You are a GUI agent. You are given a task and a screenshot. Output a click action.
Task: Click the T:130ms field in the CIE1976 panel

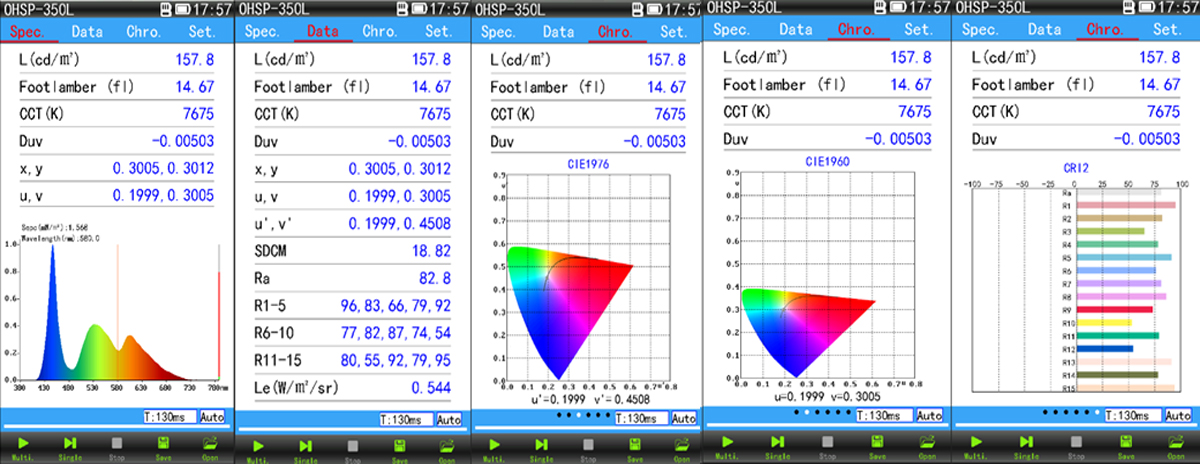coord(640,418)
